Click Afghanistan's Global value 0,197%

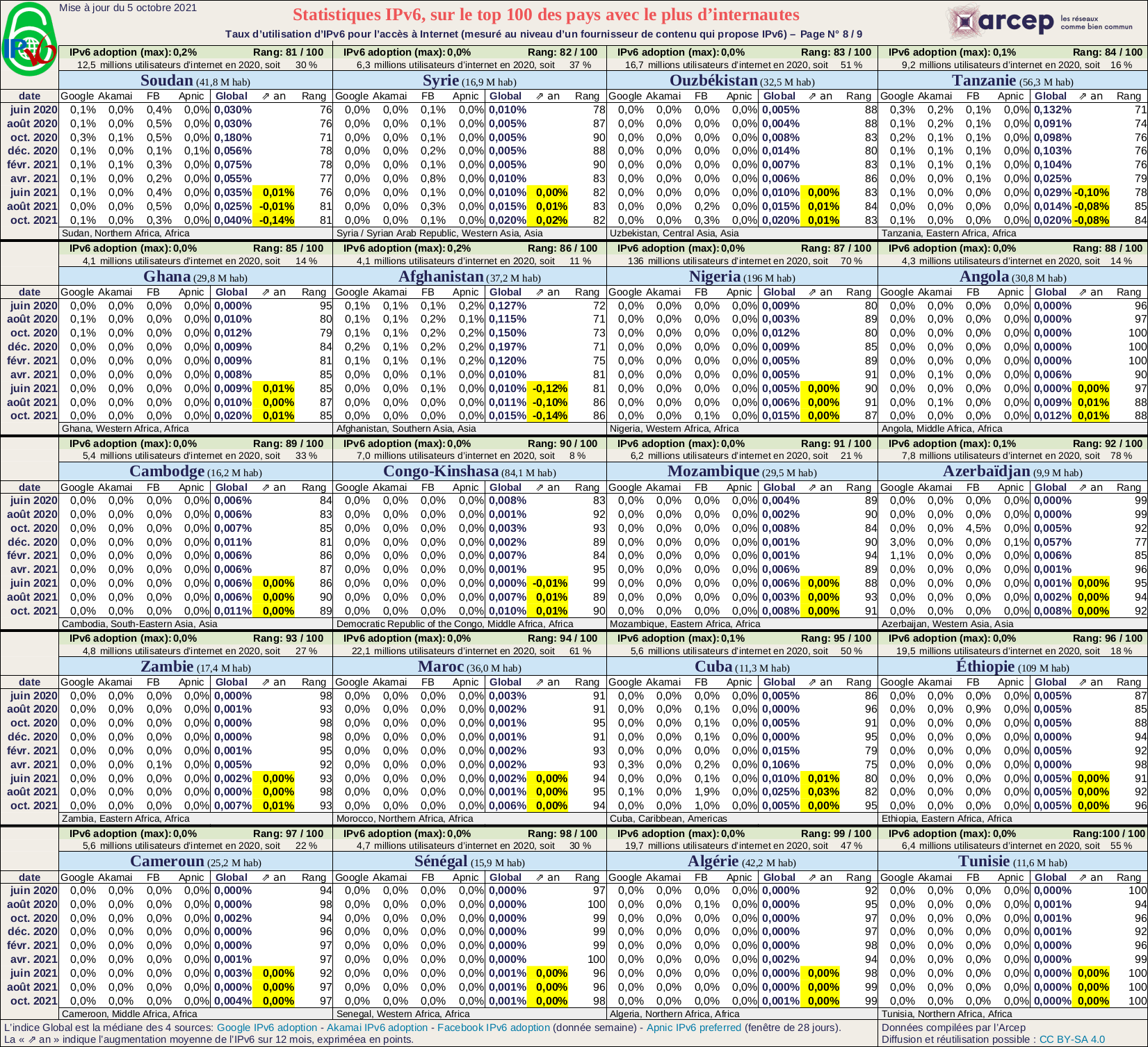click(508, 347)
